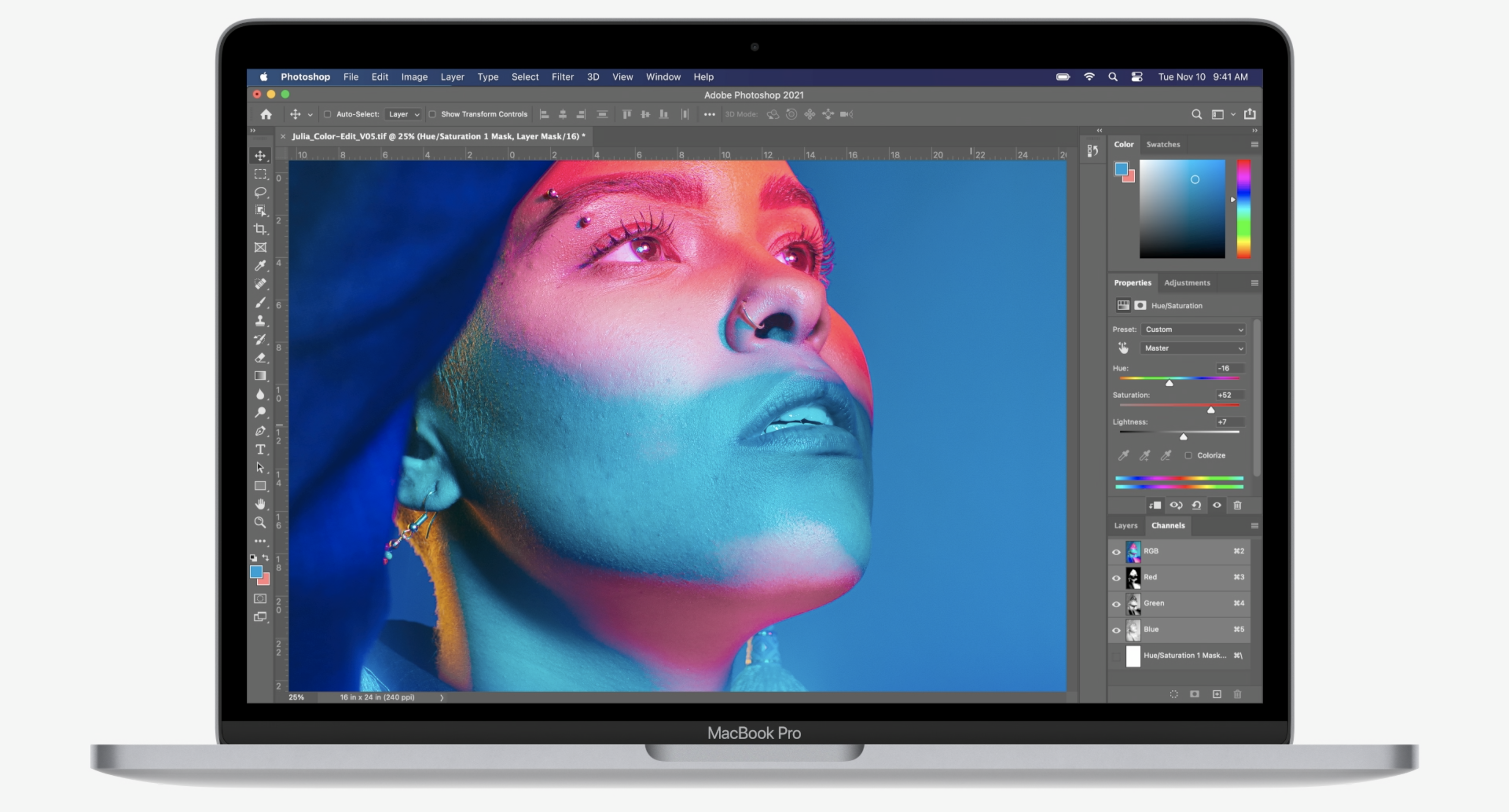1509x812 pixels.
Task: Select the Horizontal Type tool
Action: tap(261, 449)
